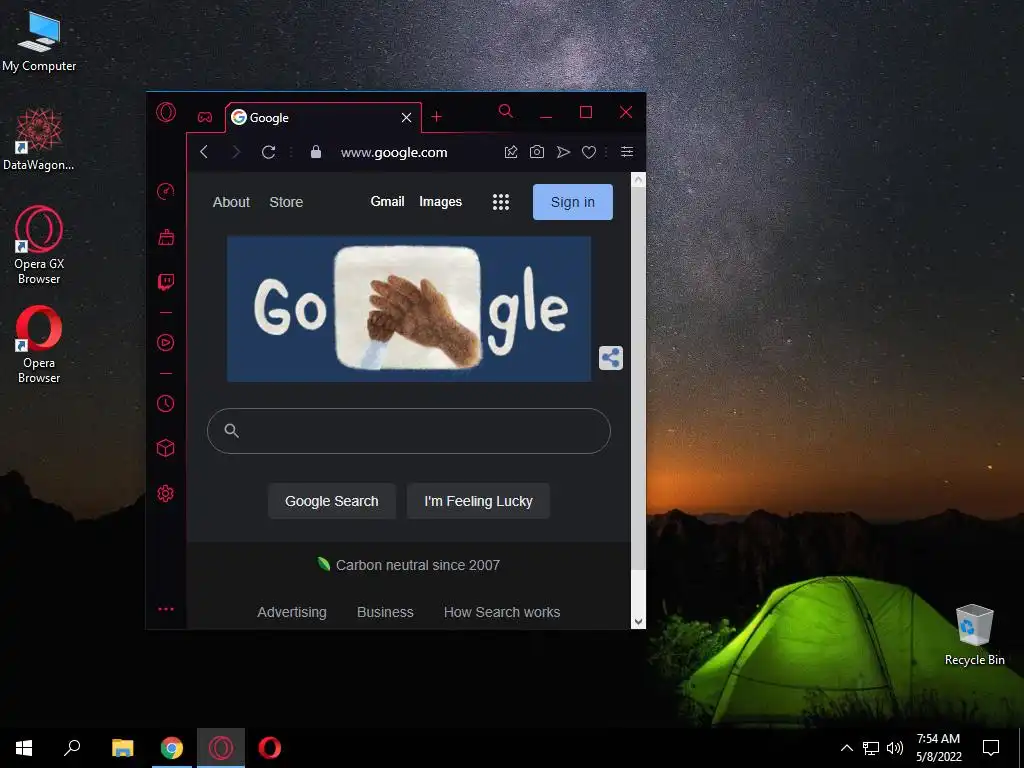
Task: Open volume control tray icon
Action: (x=895, y=748)
